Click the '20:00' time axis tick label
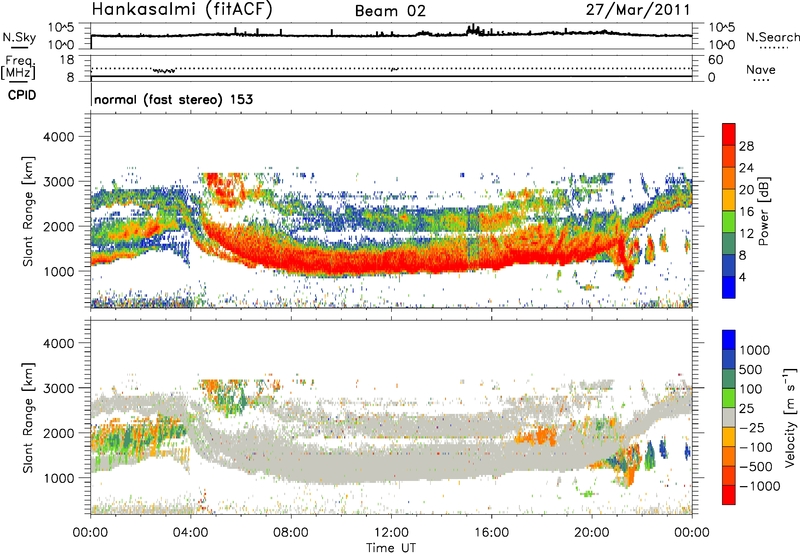The width and height of the screenshot is (800, 554). (x=591, y=533)
